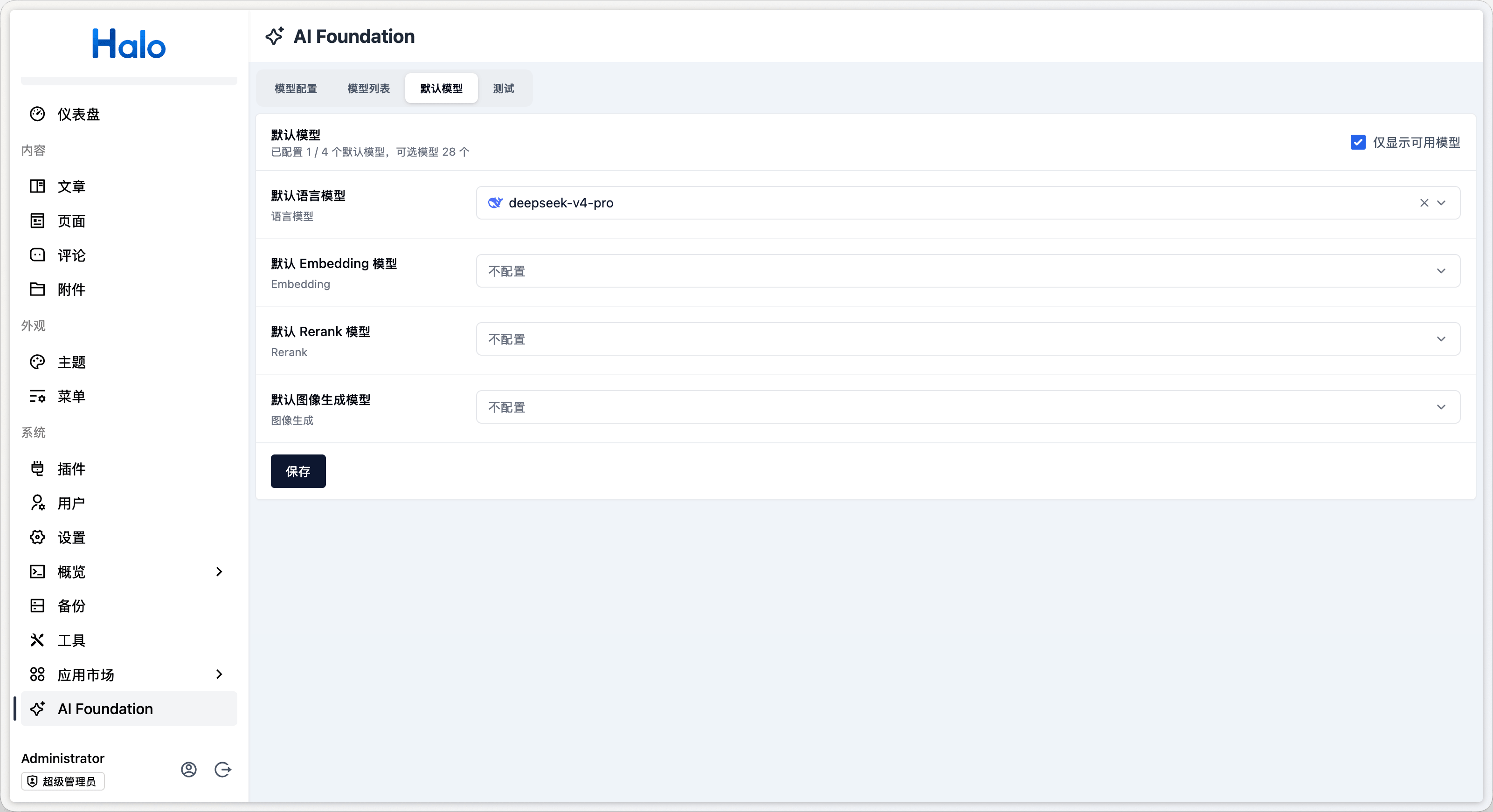Switch to the 模型列表 tab
Image resolution: width=1493 pixels, height=812 pixels.
click(369, 88)
